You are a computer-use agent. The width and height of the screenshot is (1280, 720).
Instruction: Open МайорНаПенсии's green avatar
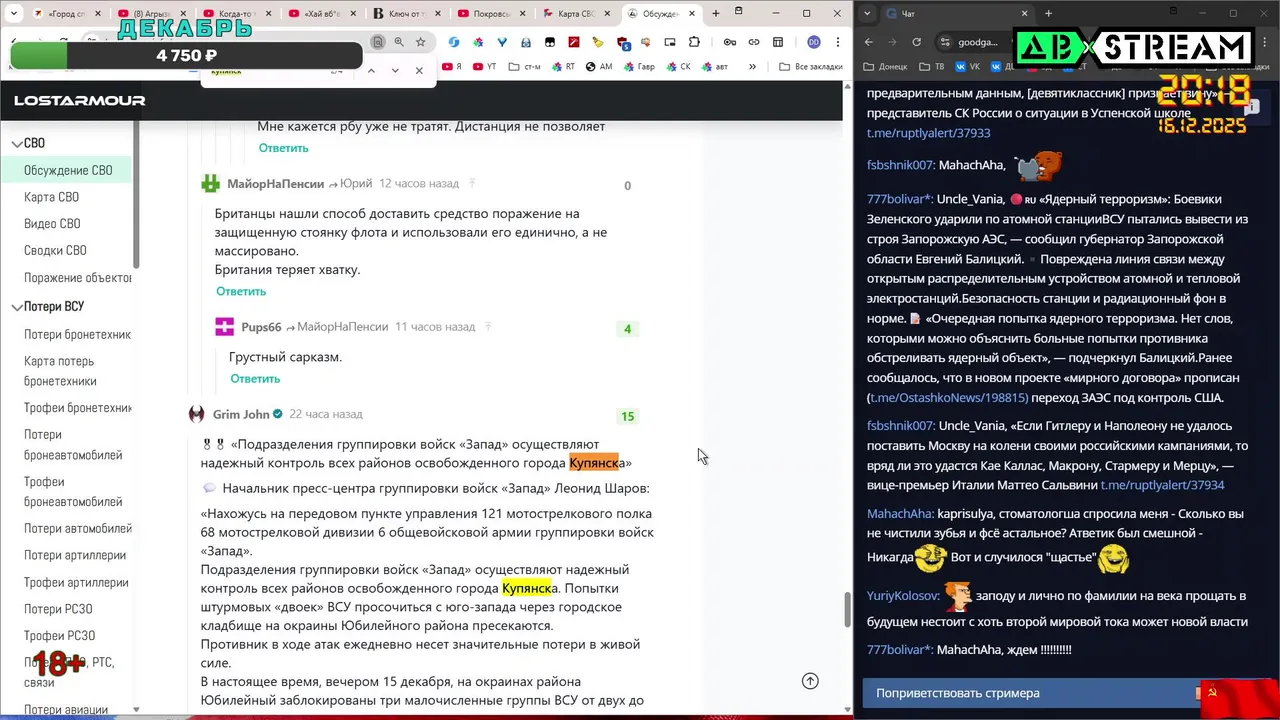(x=210, y=184)
